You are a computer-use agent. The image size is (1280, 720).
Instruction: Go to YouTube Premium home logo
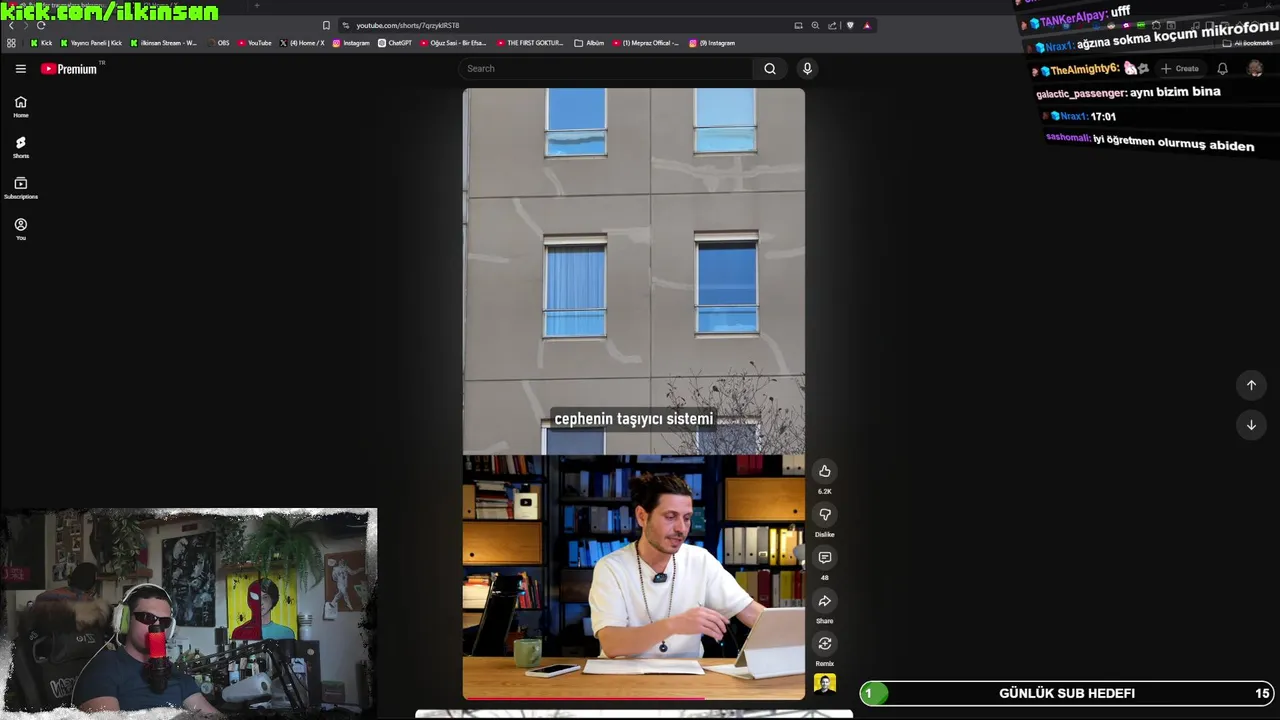click(69, 69)
